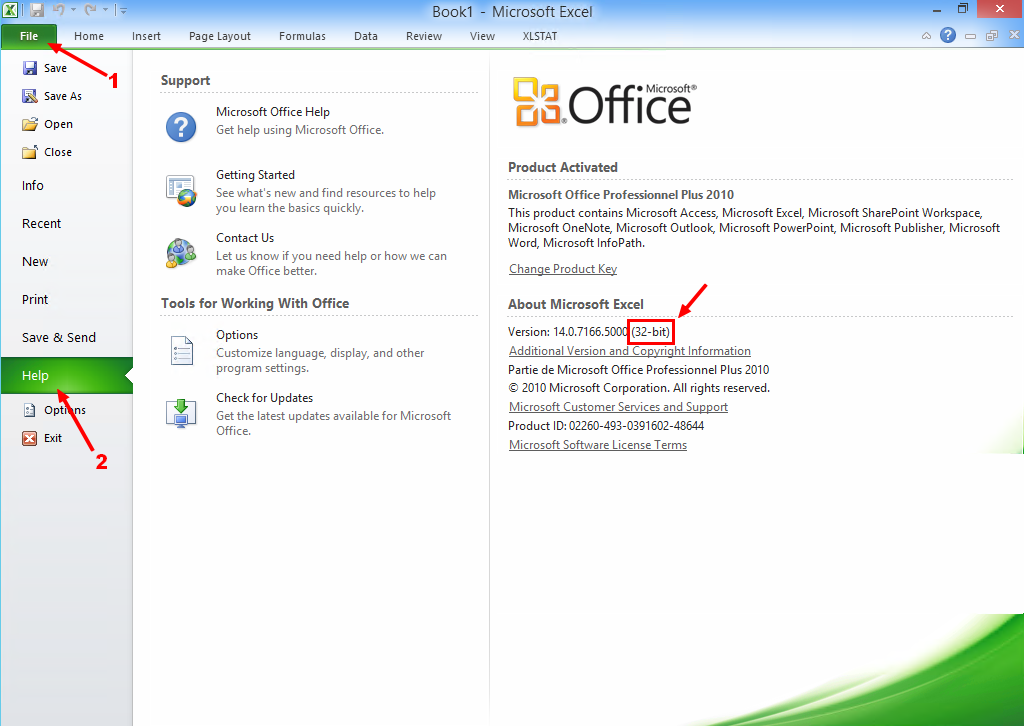This screenshot has width=1024, height=726.
Task: Expand the Undo history dropdown arrow
Action: tap(73, 11)
